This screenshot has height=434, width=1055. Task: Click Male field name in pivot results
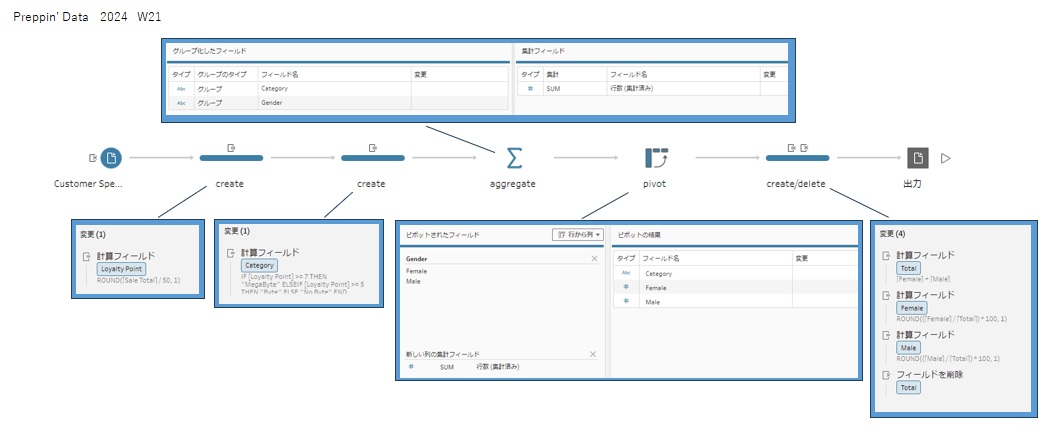click(x=654, y=301)
